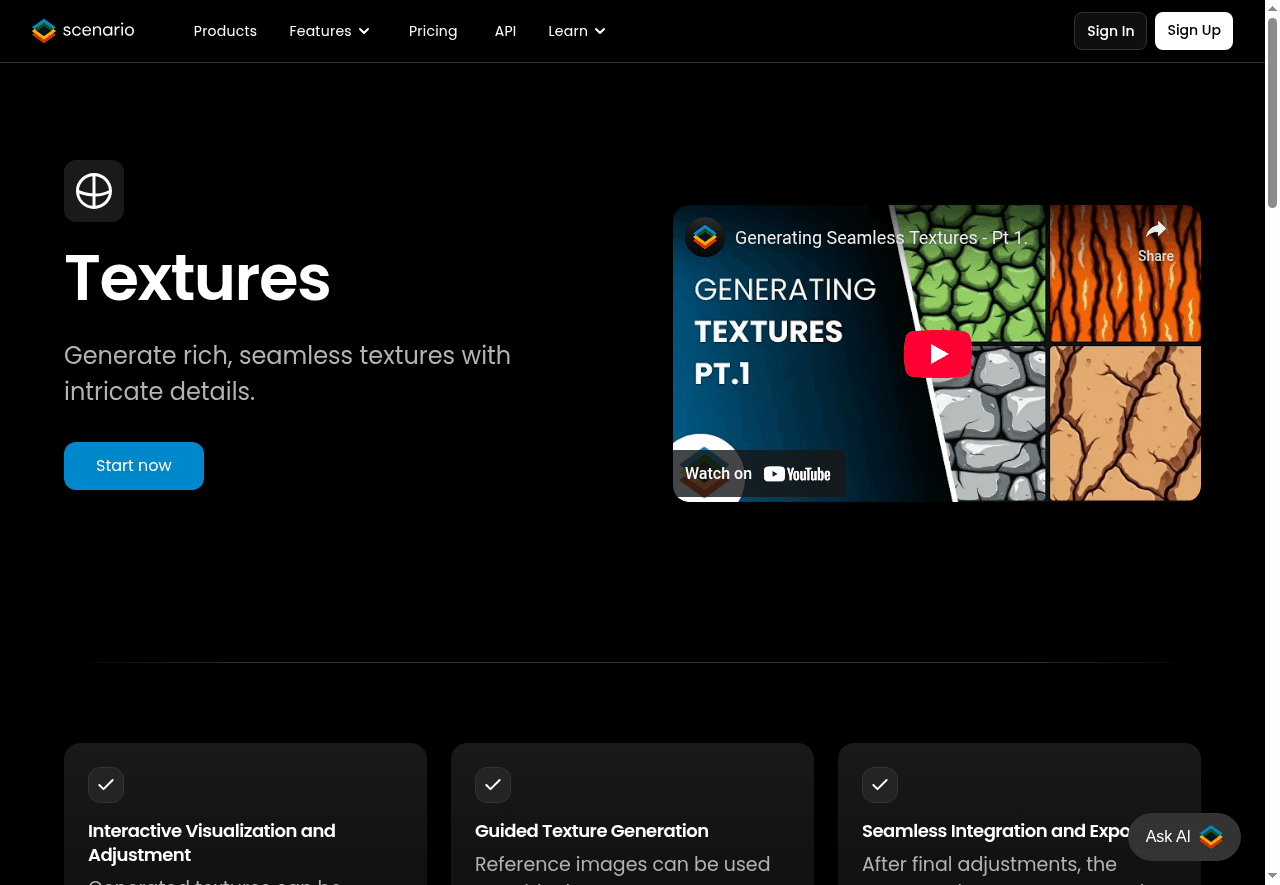Click the checkmark icon above Seamless Integration
Screen dimensions: 1280x885
pyautogui.click(x=880, y=785)
